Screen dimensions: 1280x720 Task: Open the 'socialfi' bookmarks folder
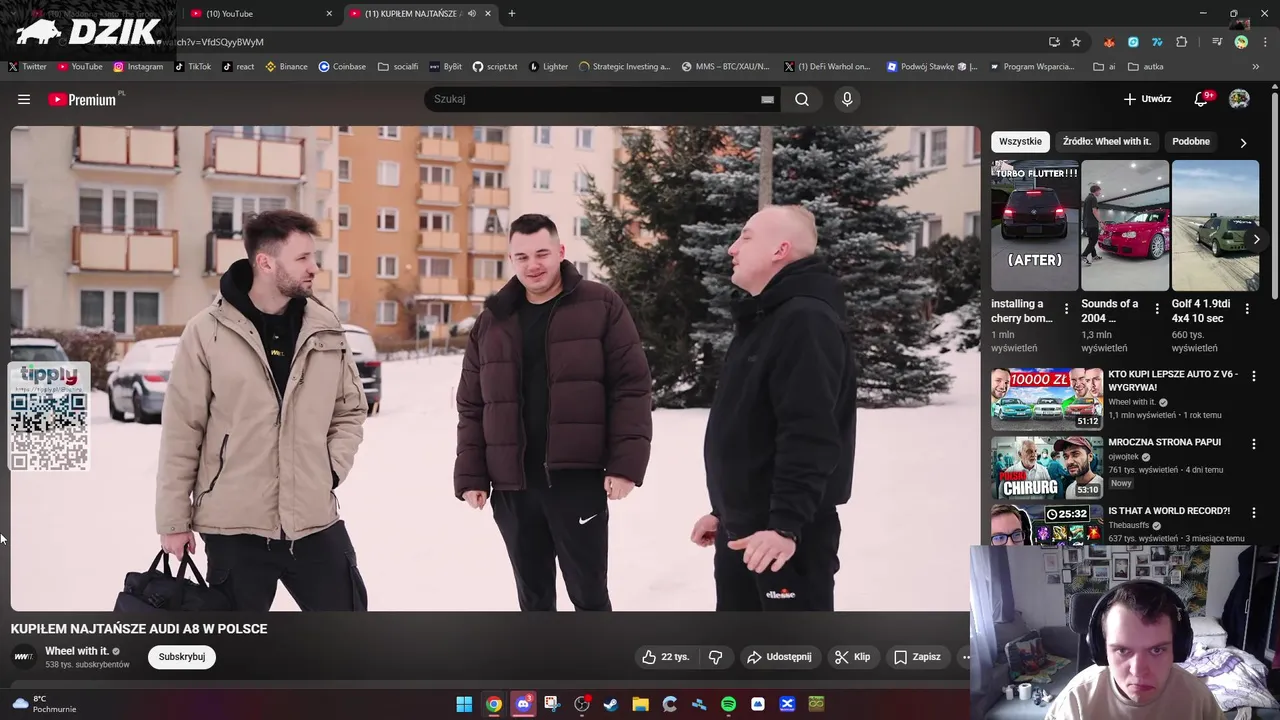tap(398, 67)
